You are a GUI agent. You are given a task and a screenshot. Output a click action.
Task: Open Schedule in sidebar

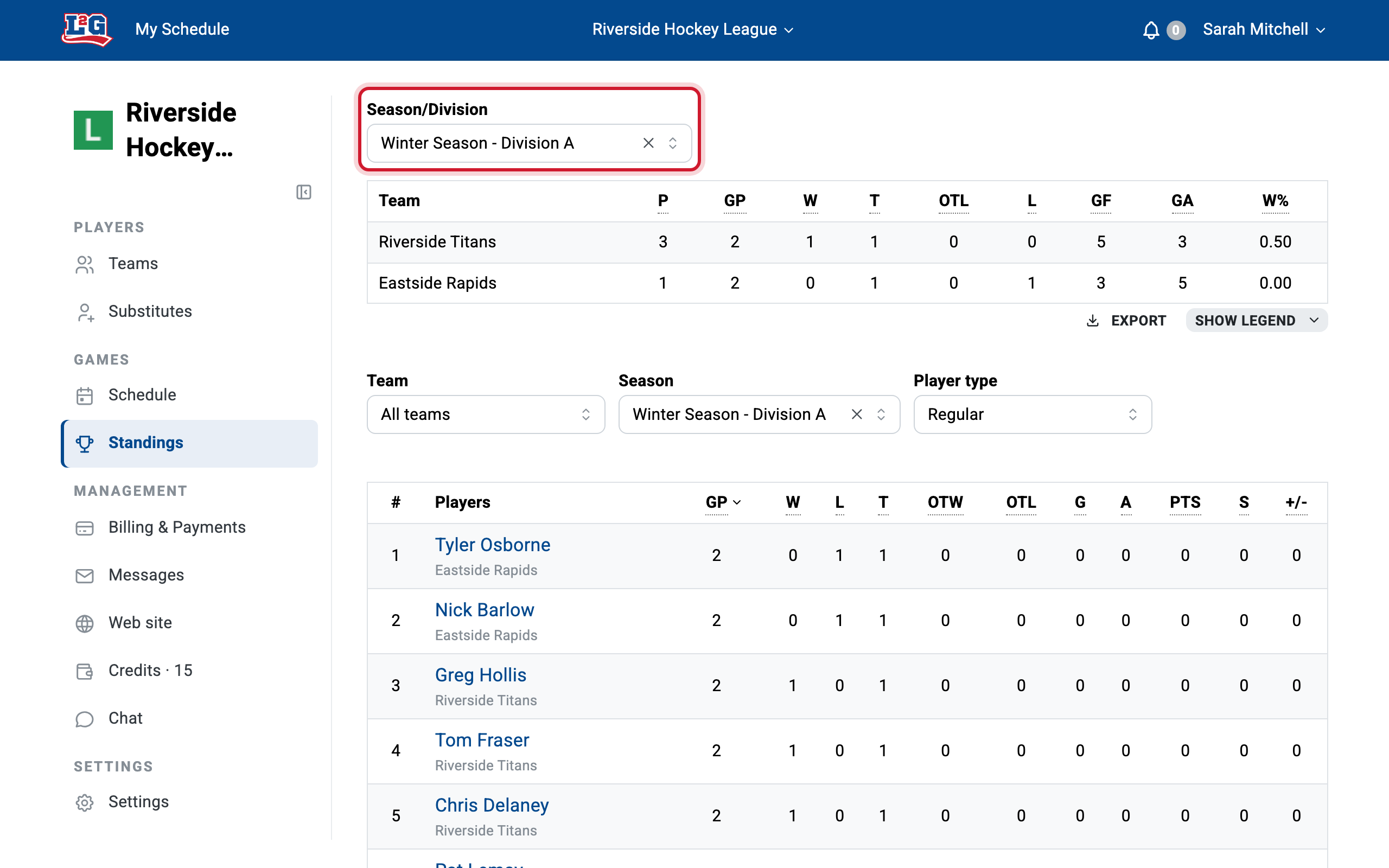click(x=189, y=395)
